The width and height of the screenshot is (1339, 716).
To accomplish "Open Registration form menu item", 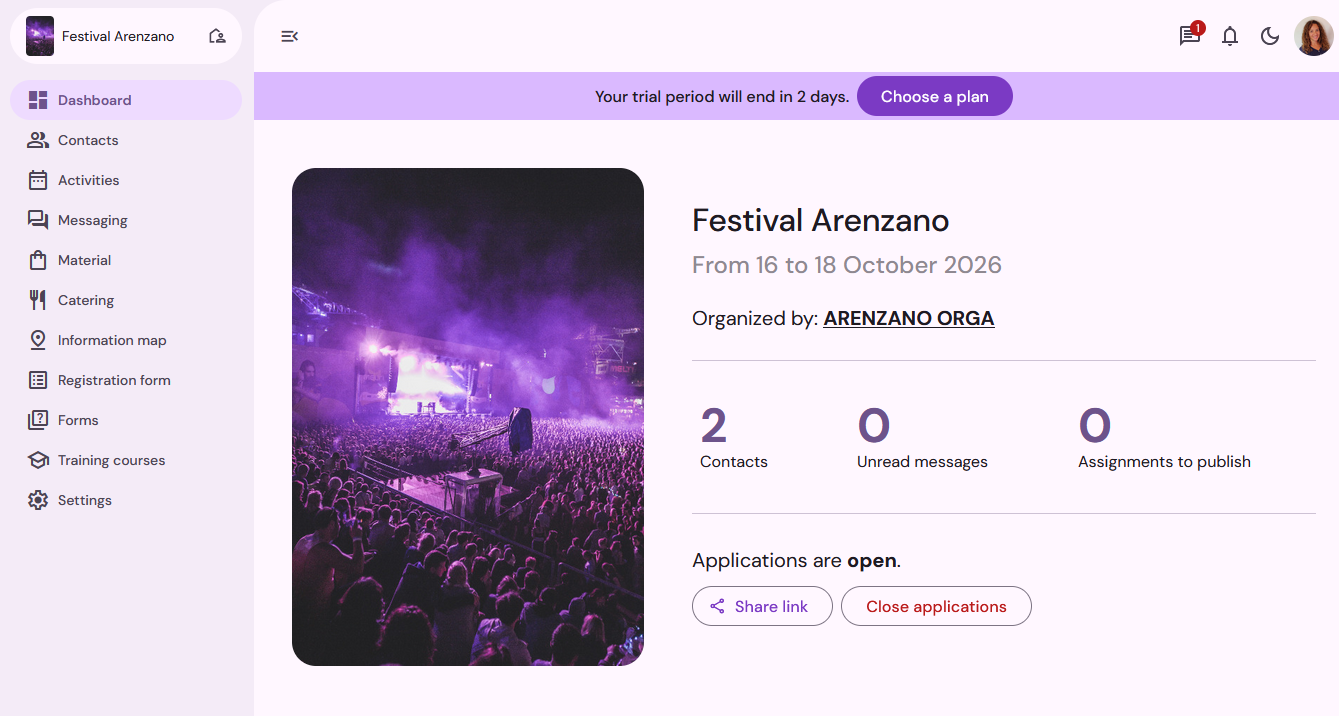I will click(x=114, y=380).
